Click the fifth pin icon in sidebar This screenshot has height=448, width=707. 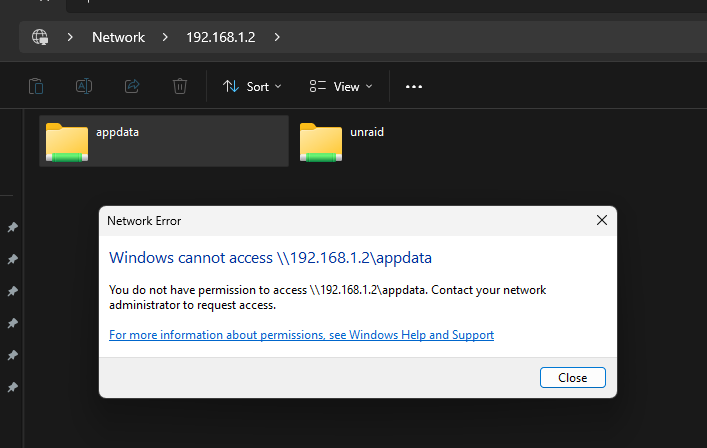[x=13, y=355]
